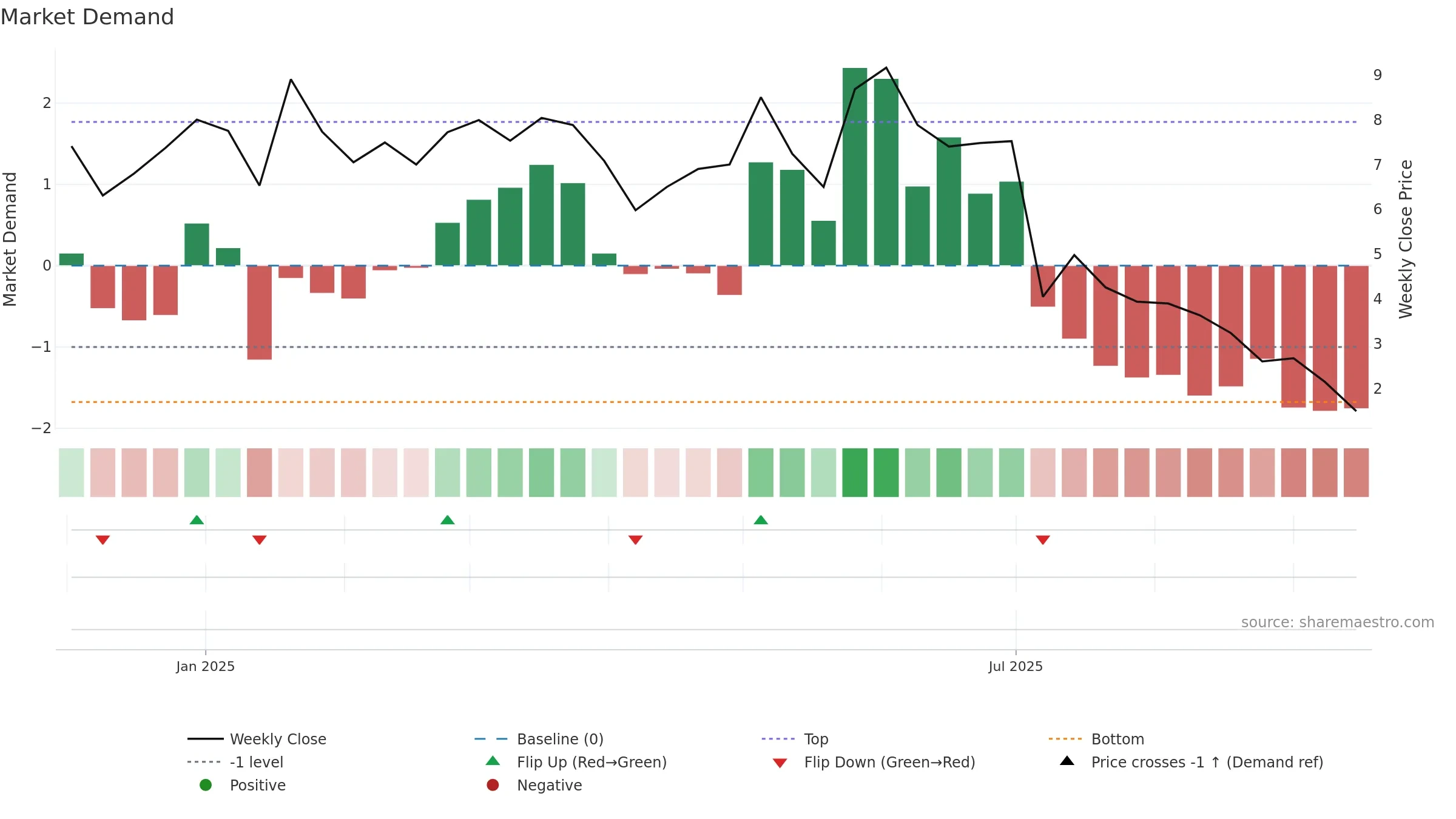Click the Flip Down (Green→Red) legend label

[889, 762]
